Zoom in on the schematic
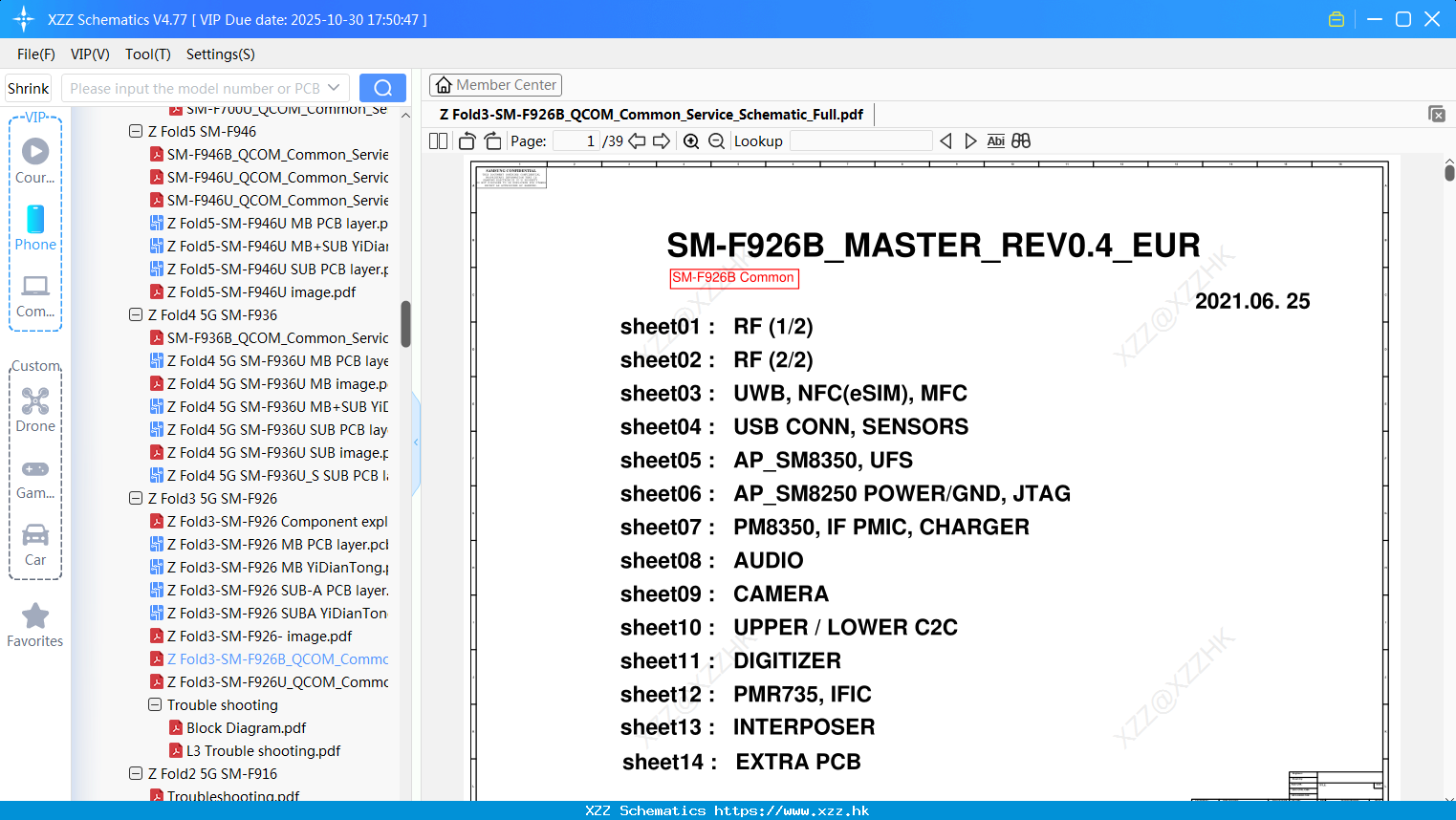 tap(691, 140)
